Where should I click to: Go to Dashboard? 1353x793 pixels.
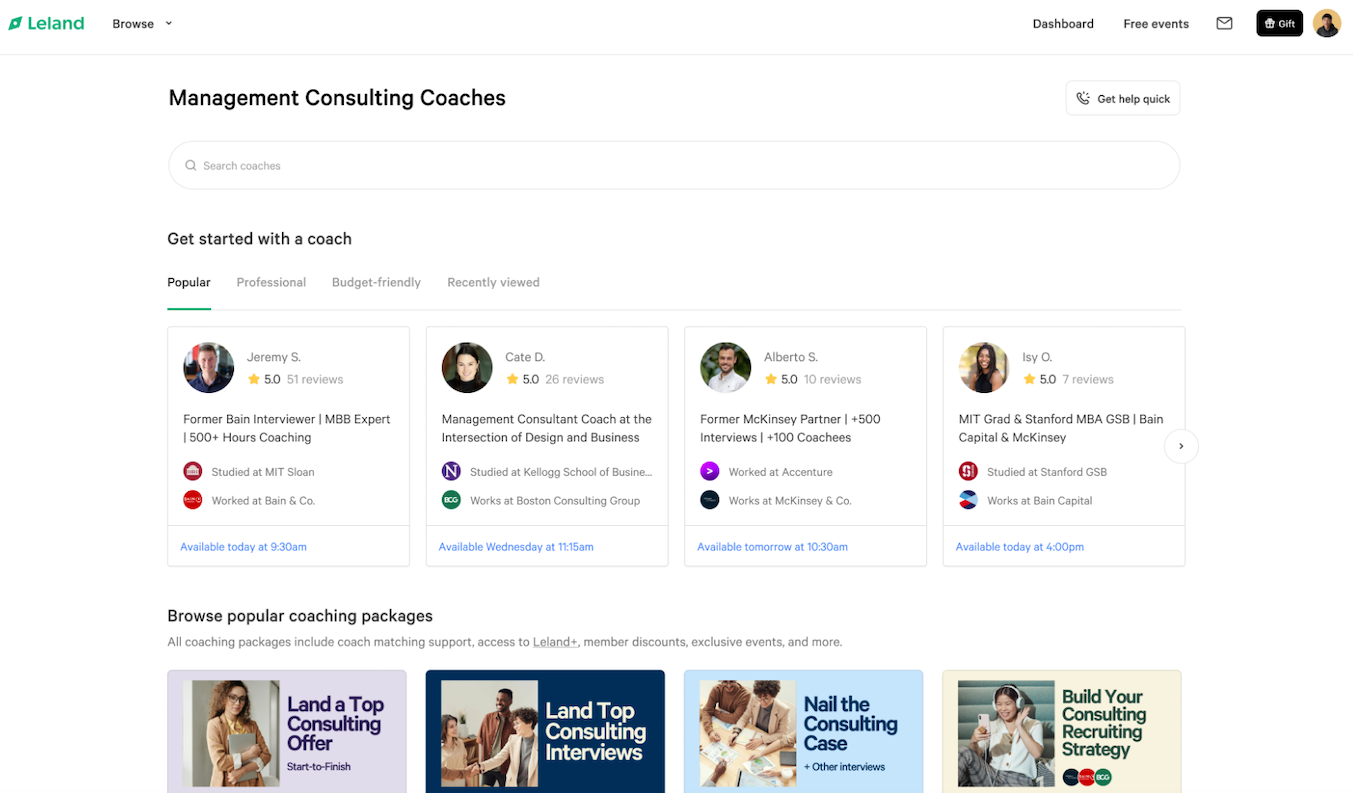pyautogui.click(x=1063, y=24)
